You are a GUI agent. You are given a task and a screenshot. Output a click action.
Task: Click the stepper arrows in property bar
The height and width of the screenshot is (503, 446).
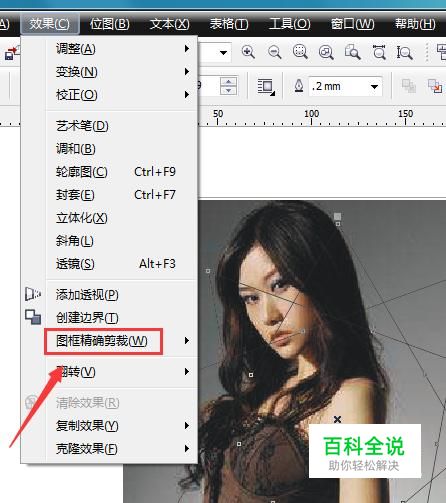[228, 86]
